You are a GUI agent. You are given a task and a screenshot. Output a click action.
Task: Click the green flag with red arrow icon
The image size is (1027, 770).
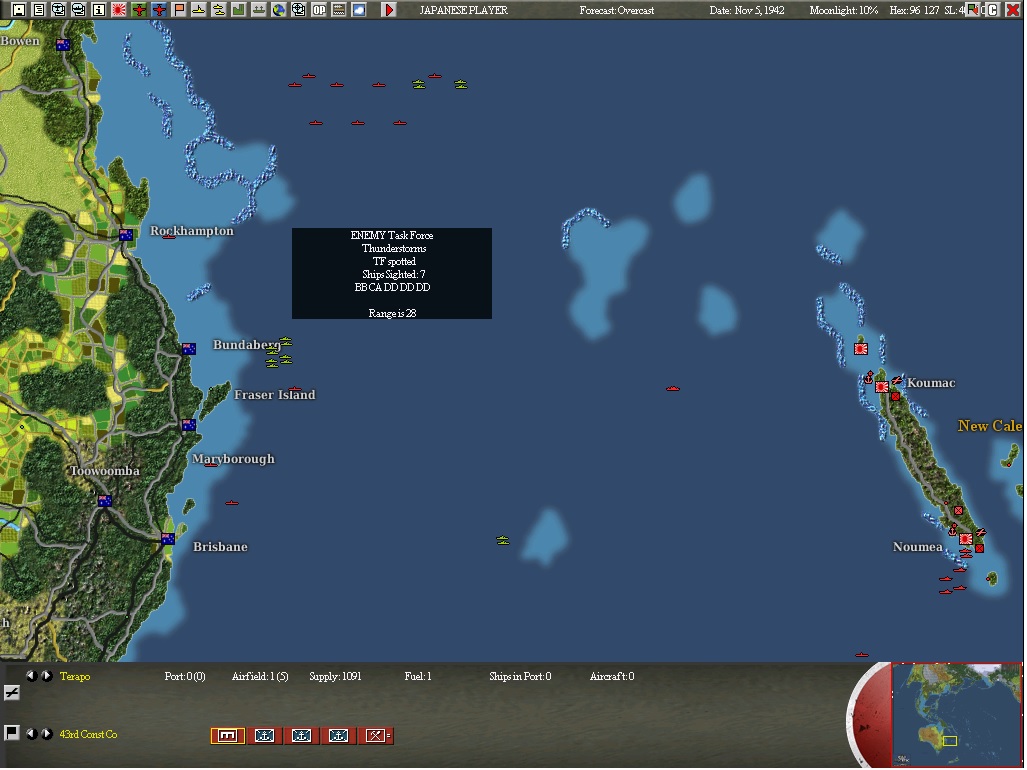[x=973, y=10]
